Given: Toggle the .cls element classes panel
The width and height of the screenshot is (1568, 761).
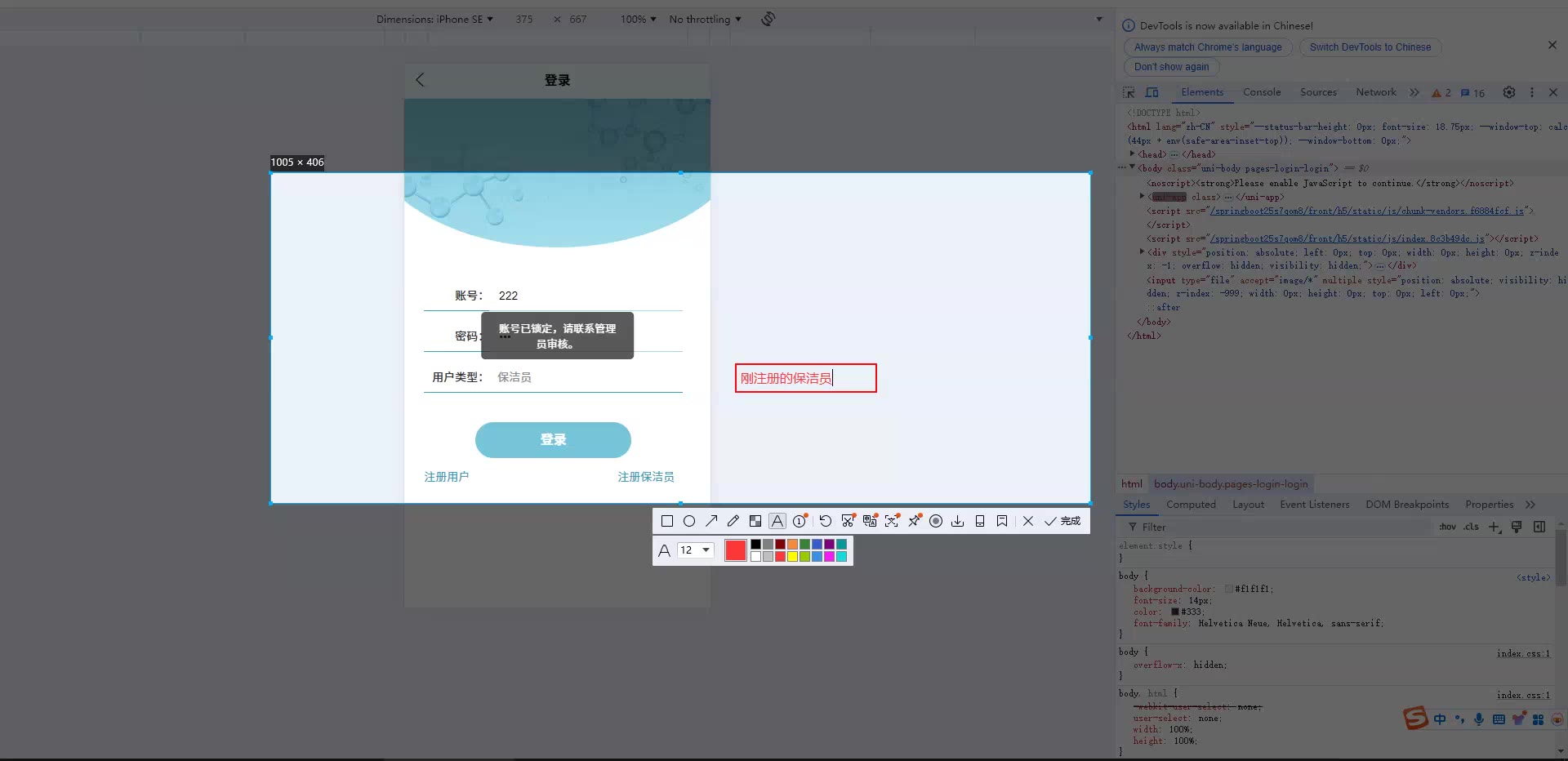Looking at the screenshot, I should [1471, 527].
